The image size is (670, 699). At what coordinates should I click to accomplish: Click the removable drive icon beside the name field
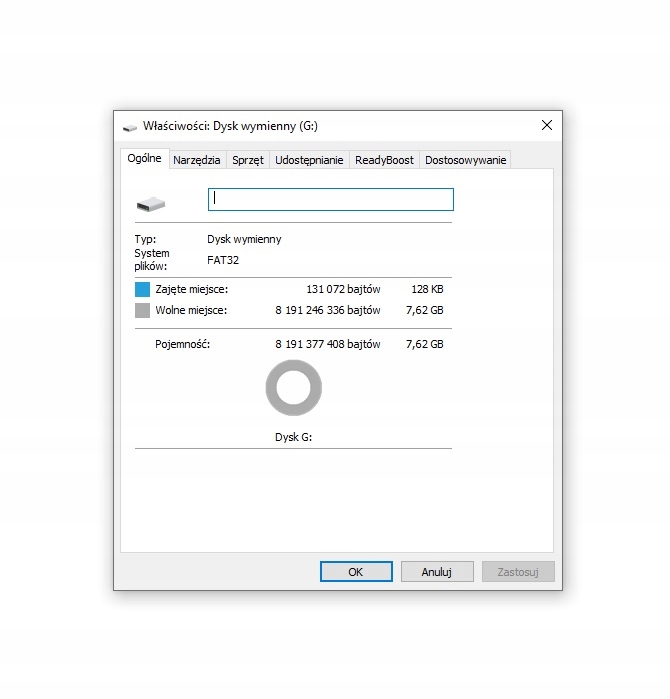pyautogui.click(x=151, y=204)
